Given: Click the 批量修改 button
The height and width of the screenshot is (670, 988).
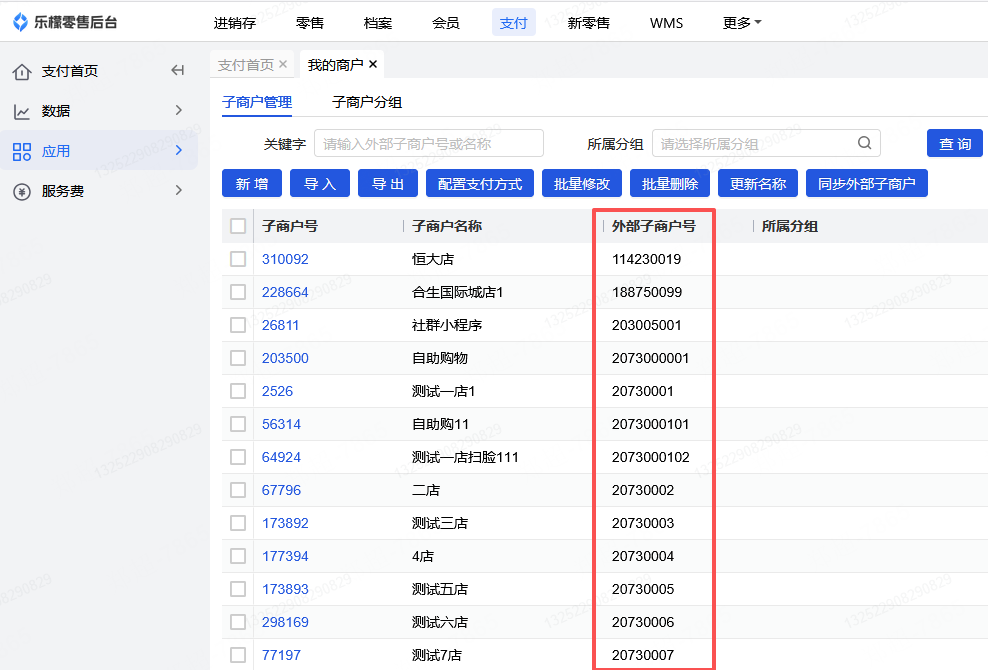Looking at the screenshot, I should 582,183.
